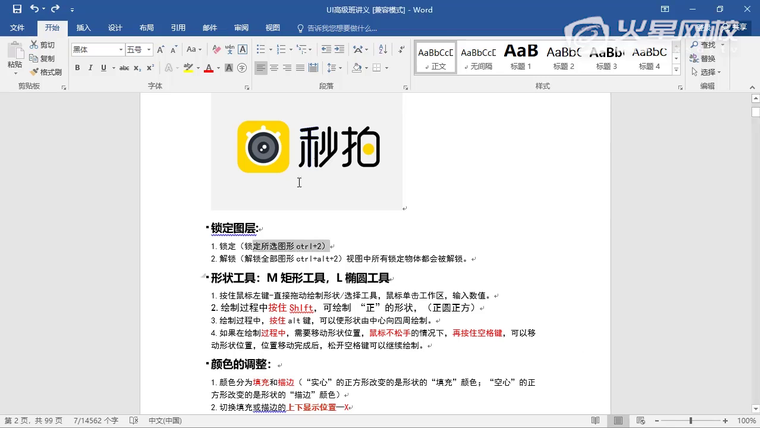This screenshot has height=428, width=760.
Task: Click the 替换 (Replace) button
Action: pos(707,58)
